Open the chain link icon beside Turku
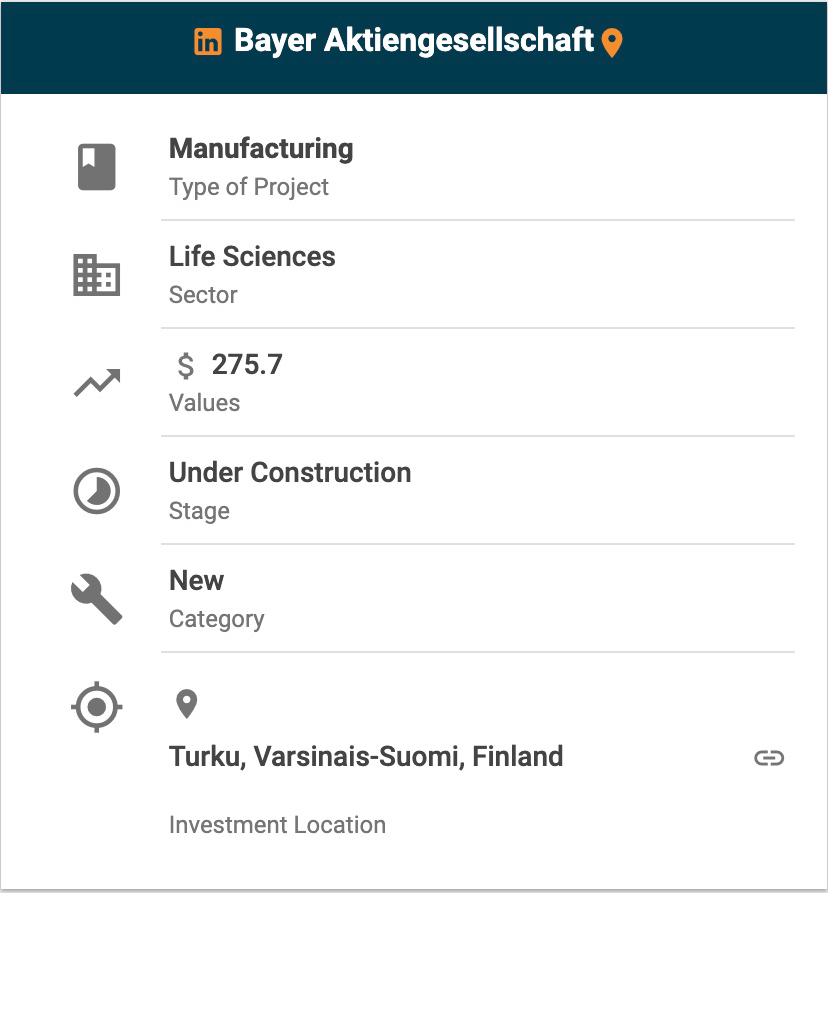The height and width of the screenshot is (1014, 828). (769, 758)
